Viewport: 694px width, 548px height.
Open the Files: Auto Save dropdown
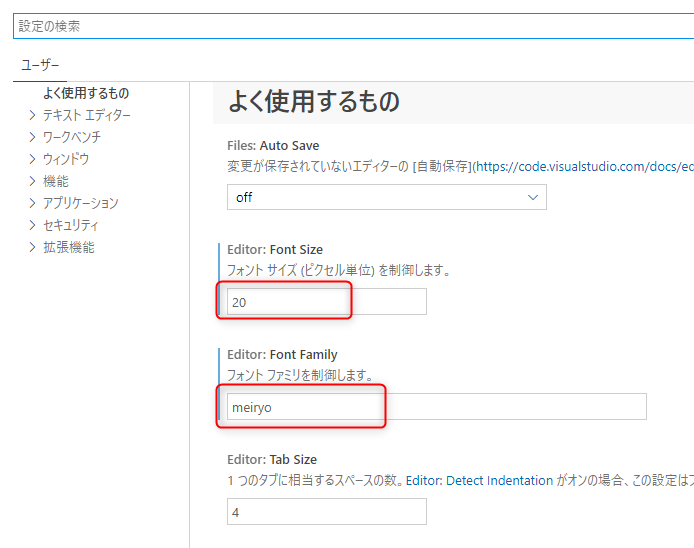(x=386, y=197)
